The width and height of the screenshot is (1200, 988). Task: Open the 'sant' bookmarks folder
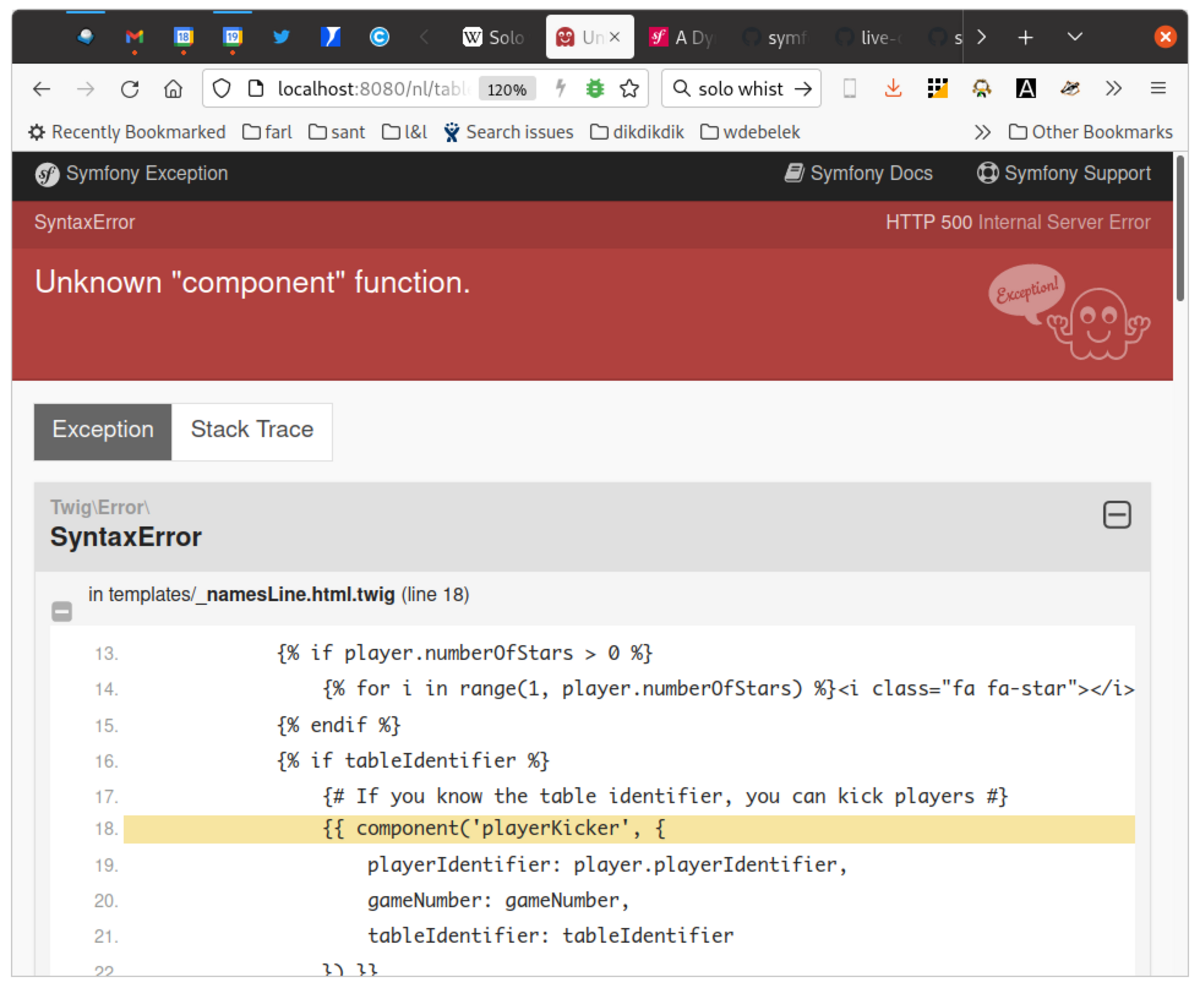(x=337, y=132)
